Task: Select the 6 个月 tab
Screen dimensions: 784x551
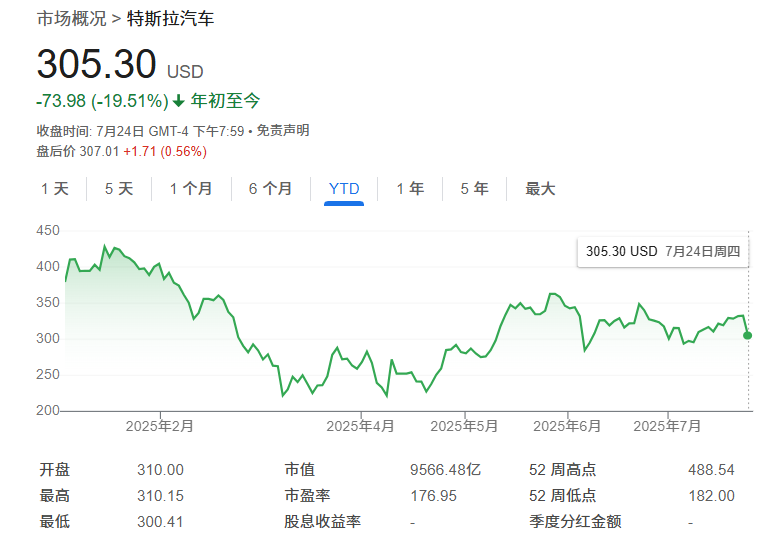Action: [x=270, y=189]
